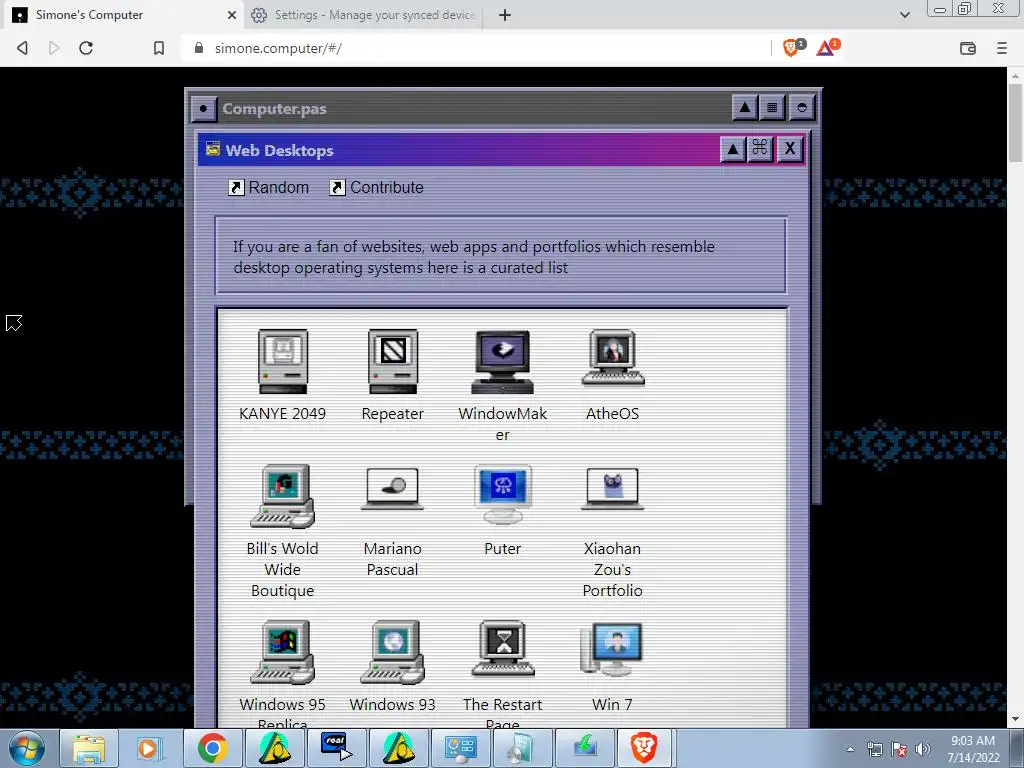
Task: Open the AtheOS computer icon
Action: point(613,358)
